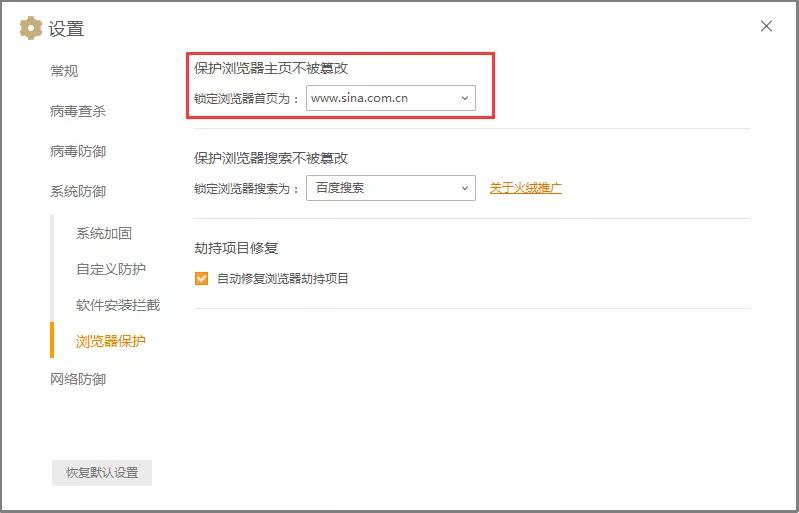
Task: Close the 设置 window with the X
Action: pos(766,26)
